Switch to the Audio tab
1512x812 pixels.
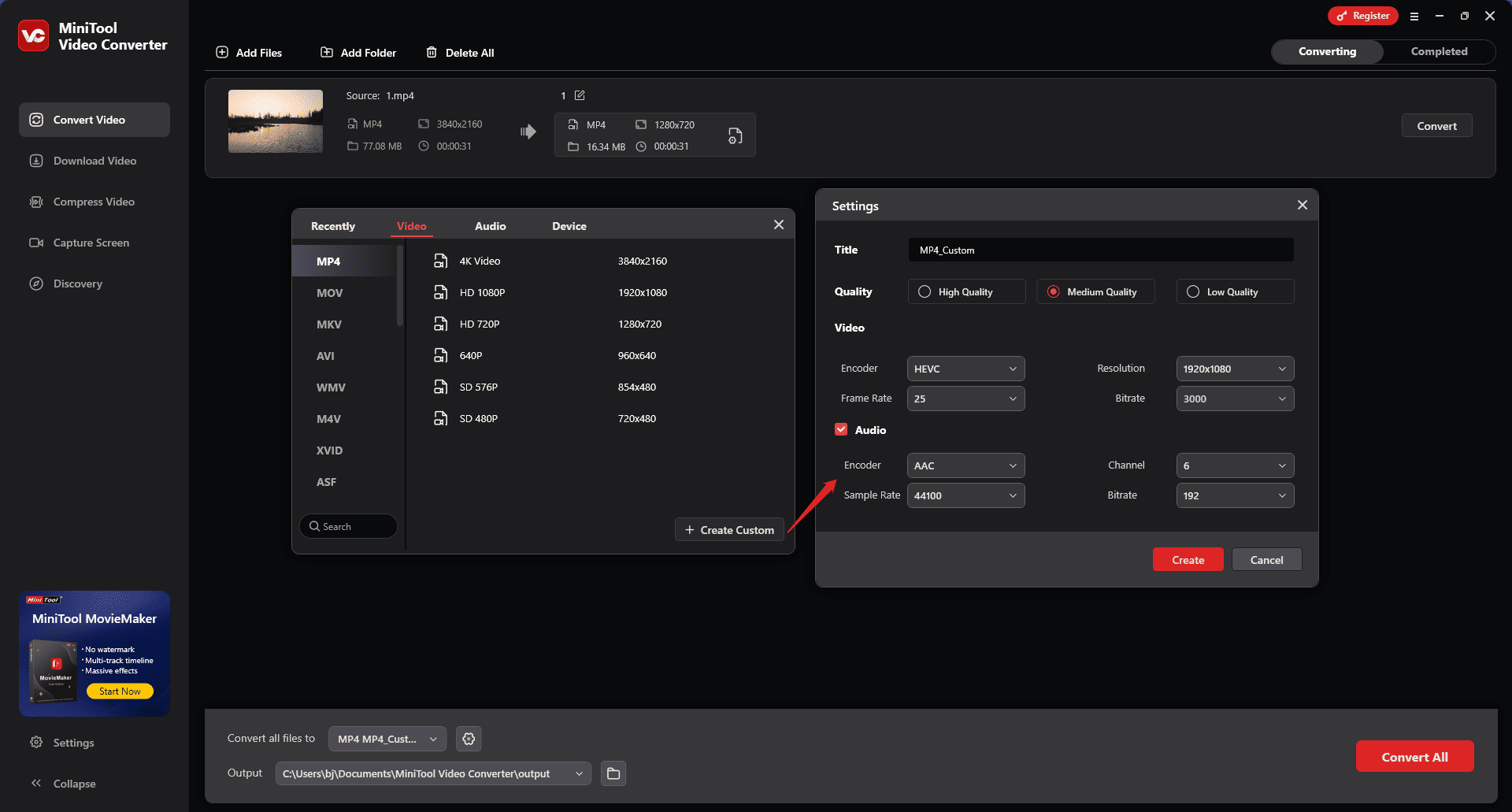coord(491,226)
